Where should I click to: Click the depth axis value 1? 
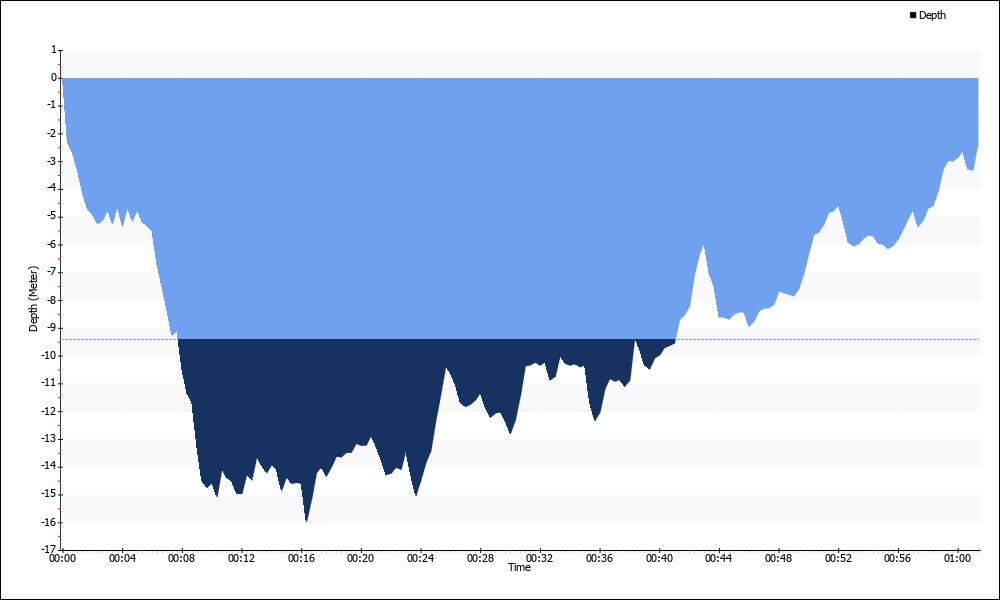54,50
